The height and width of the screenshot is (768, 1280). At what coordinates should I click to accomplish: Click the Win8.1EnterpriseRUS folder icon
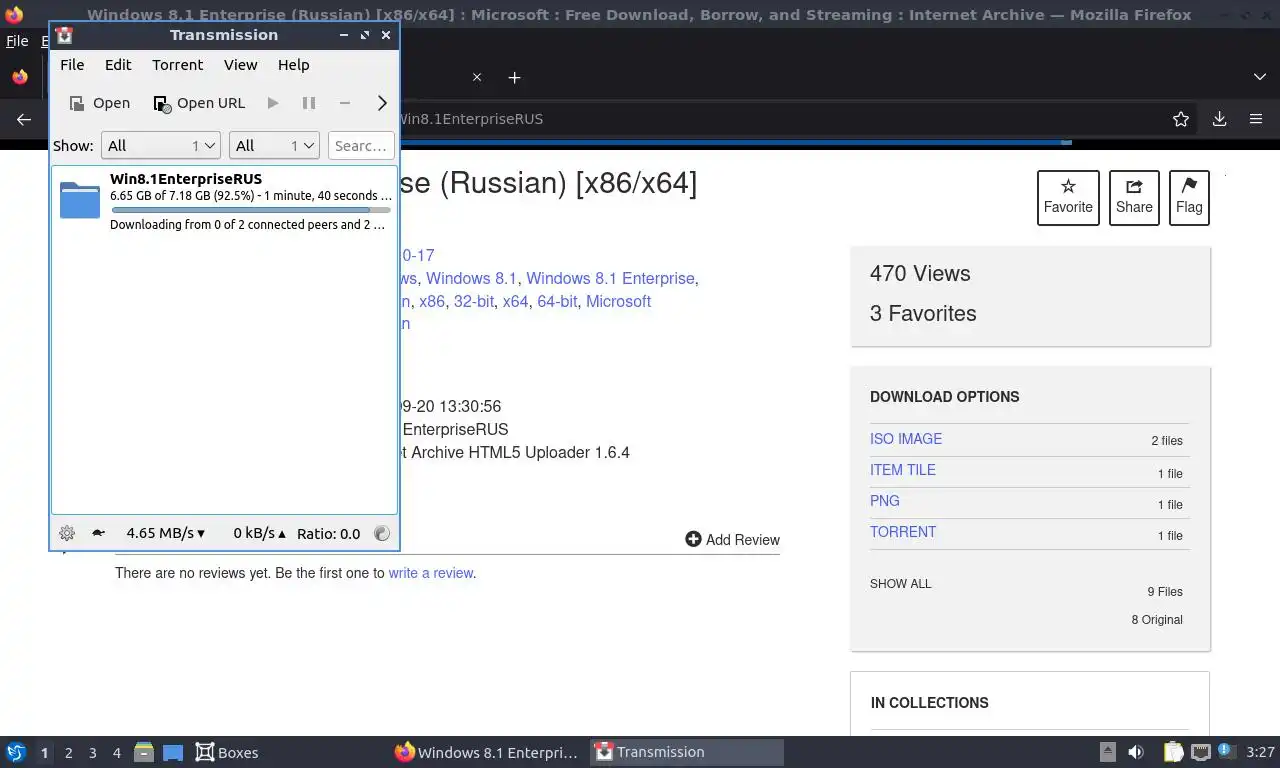(80, 200)
